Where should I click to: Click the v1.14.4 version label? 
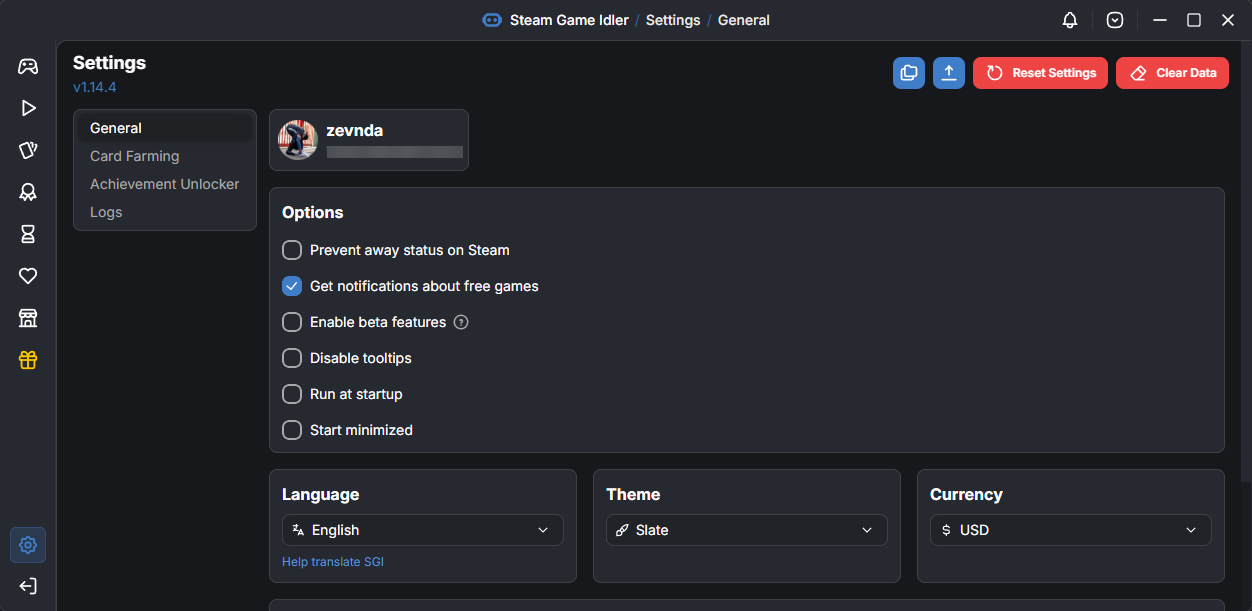(95, 87)
